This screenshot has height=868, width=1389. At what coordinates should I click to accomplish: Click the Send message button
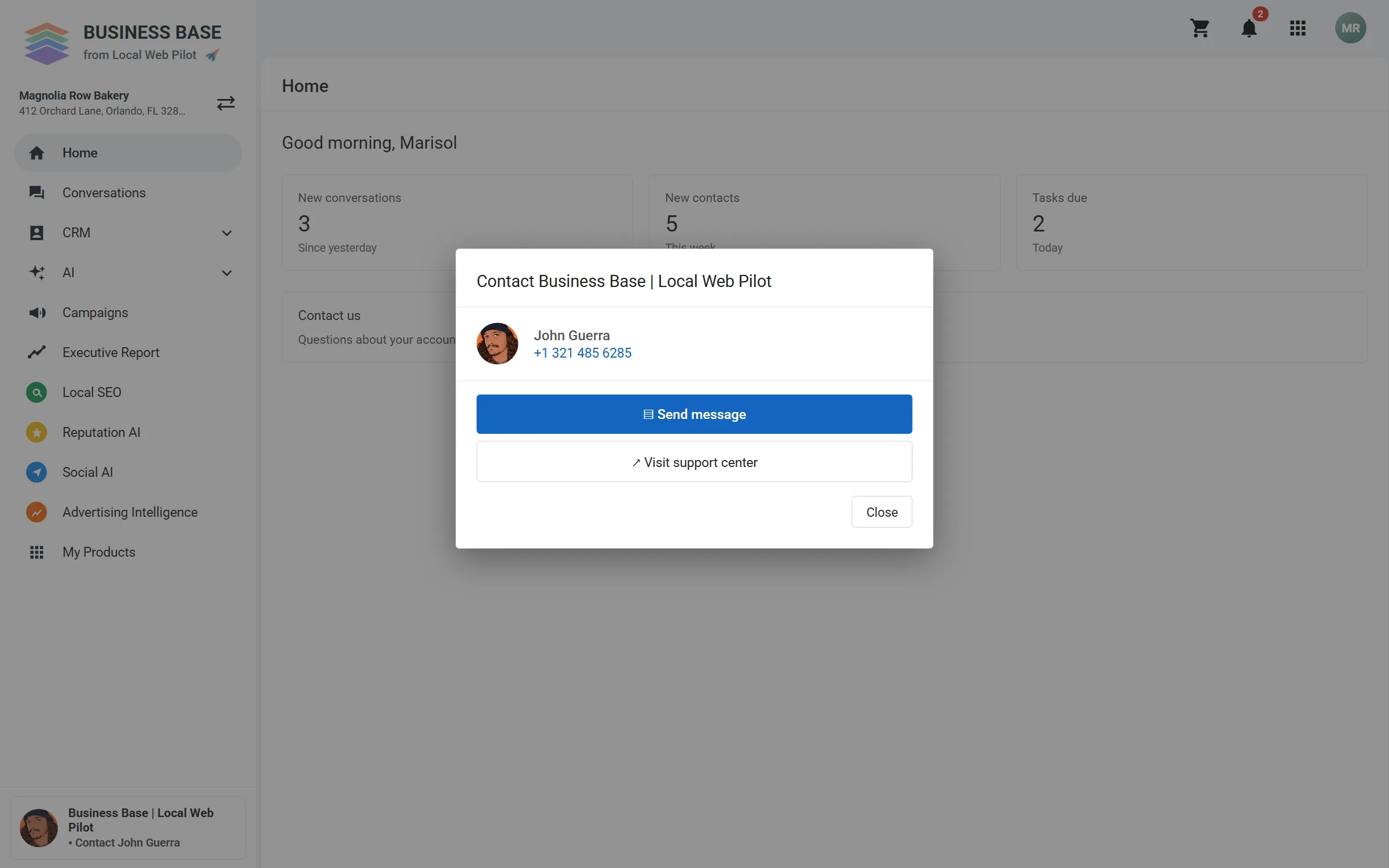point(694,414)
